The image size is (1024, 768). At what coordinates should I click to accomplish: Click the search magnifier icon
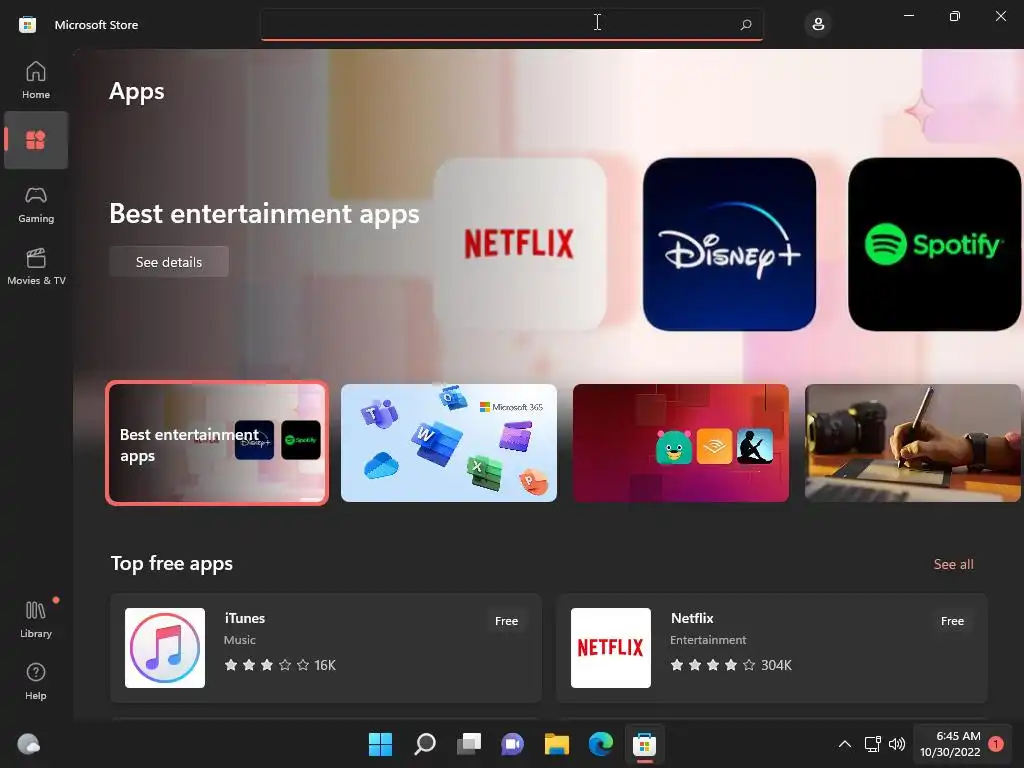click(x=746, y=24)
